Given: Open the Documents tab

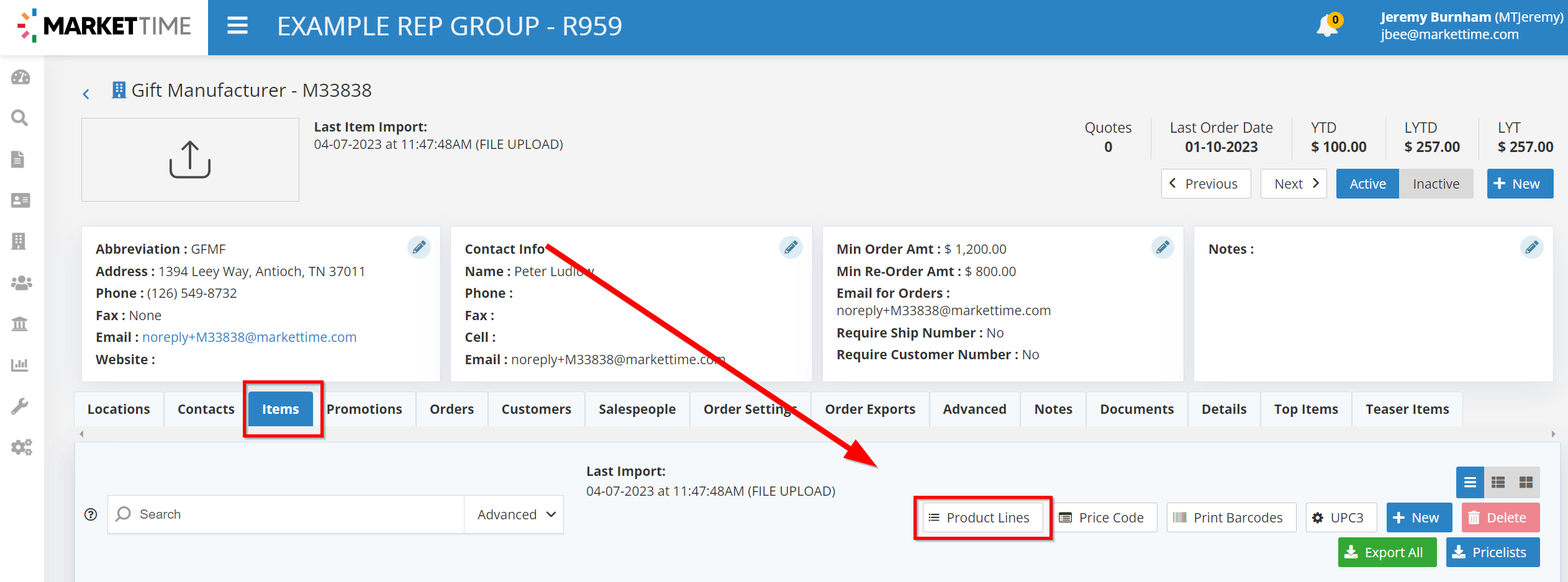Looking at the screenshot, I should [1136, 409].
